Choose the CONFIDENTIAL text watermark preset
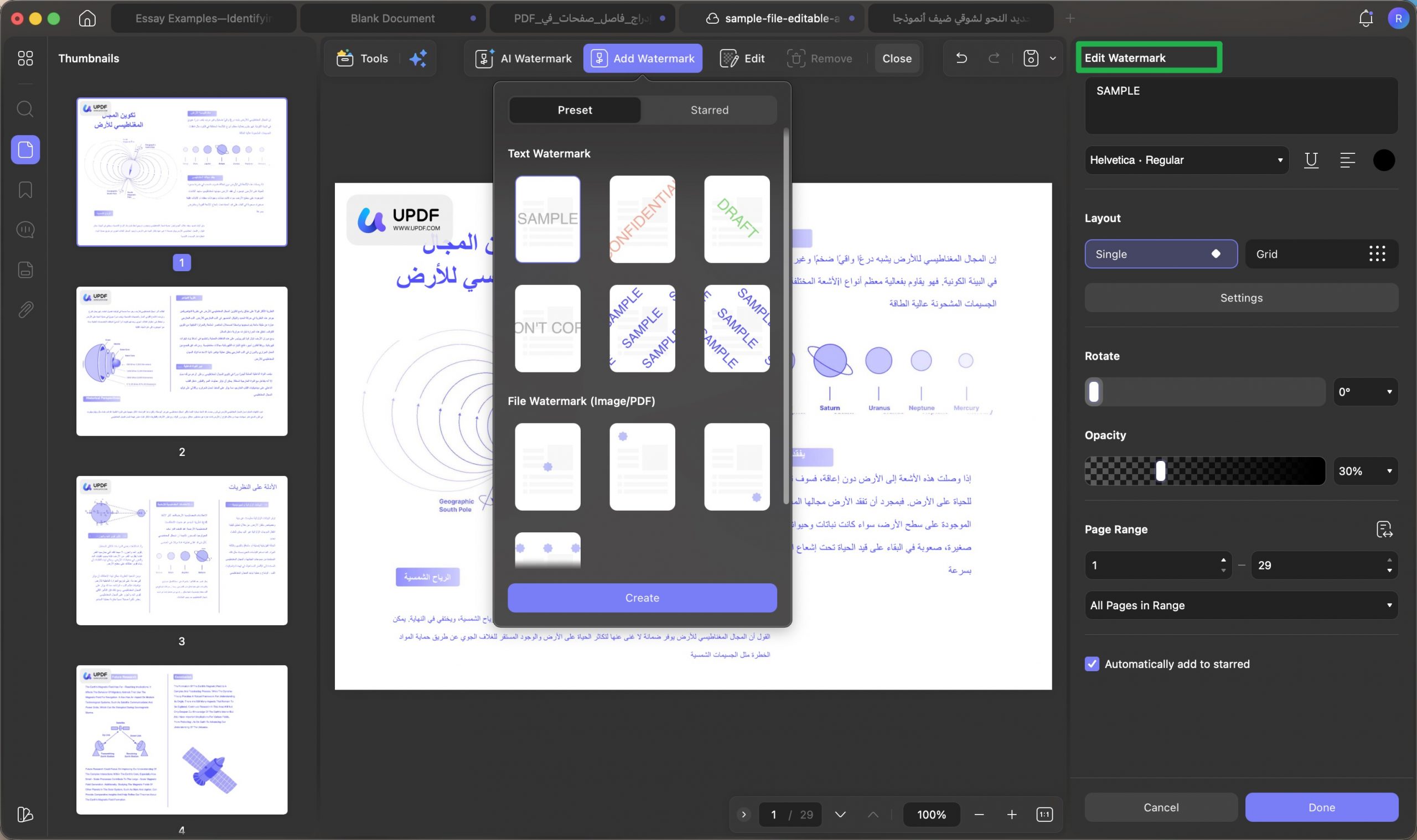 point(642,219)
